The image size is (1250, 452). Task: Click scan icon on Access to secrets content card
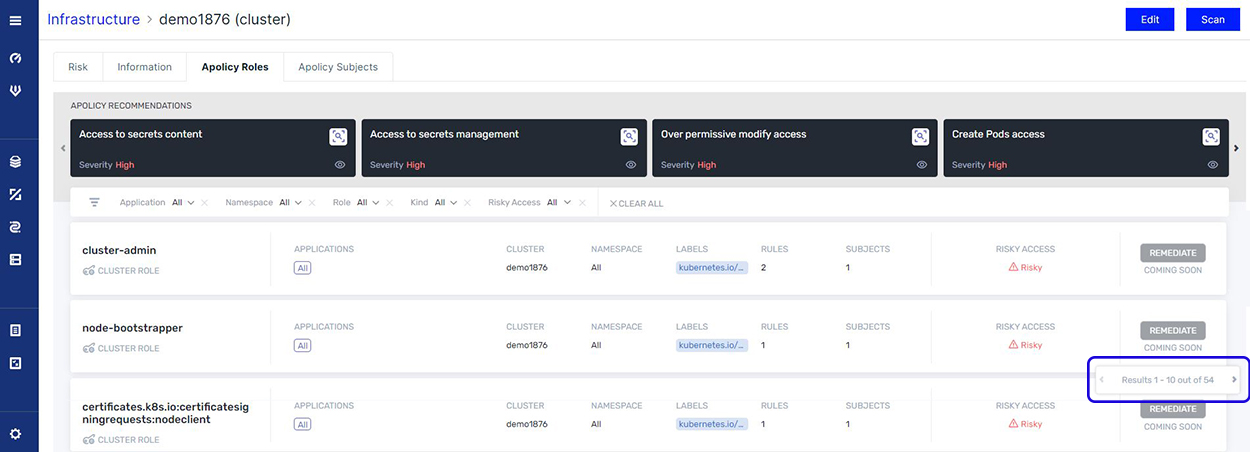(x=338, y=137)
